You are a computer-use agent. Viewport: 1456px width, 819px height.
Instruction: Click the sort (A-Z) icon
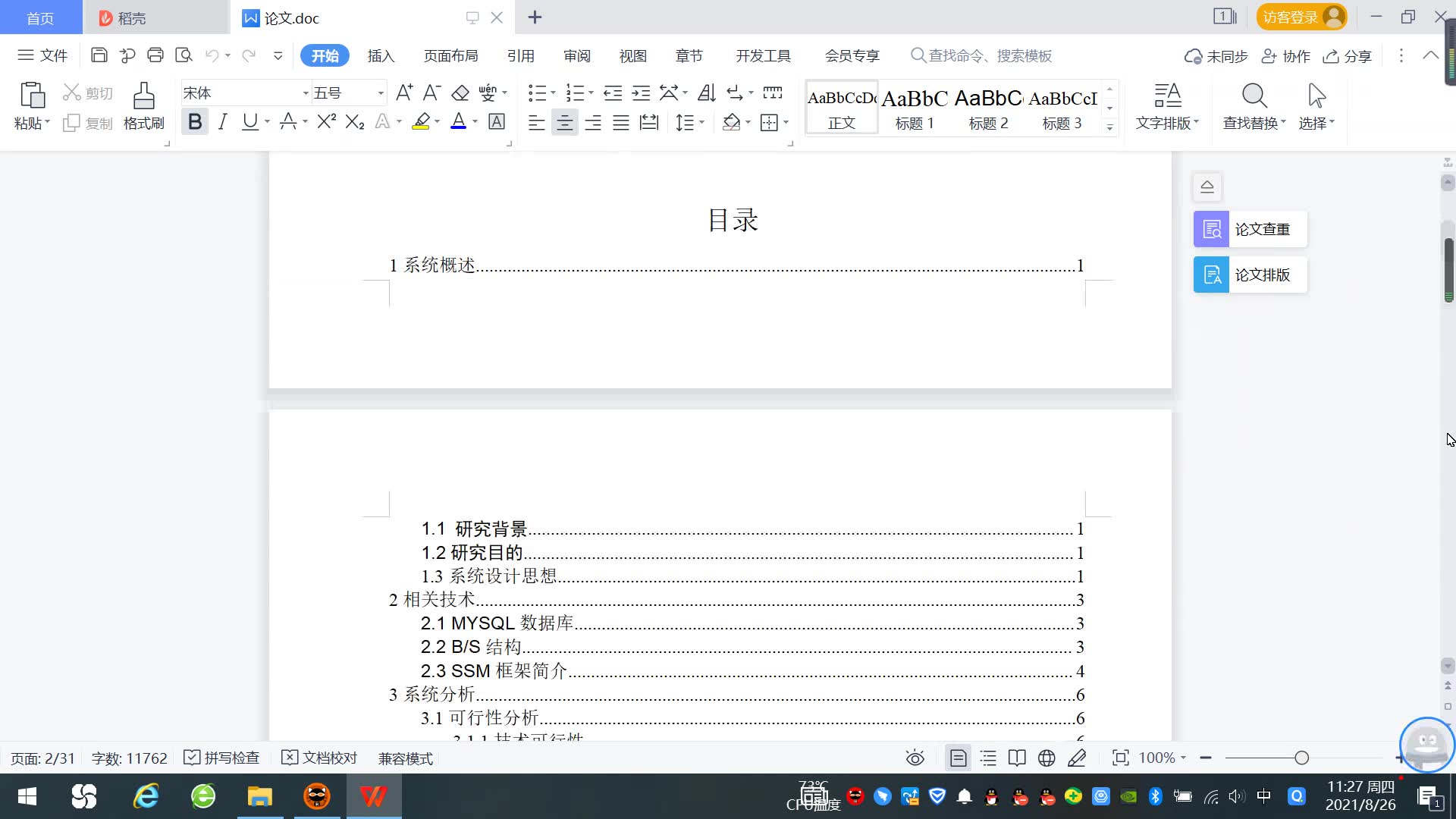click(x=706, y=93)
